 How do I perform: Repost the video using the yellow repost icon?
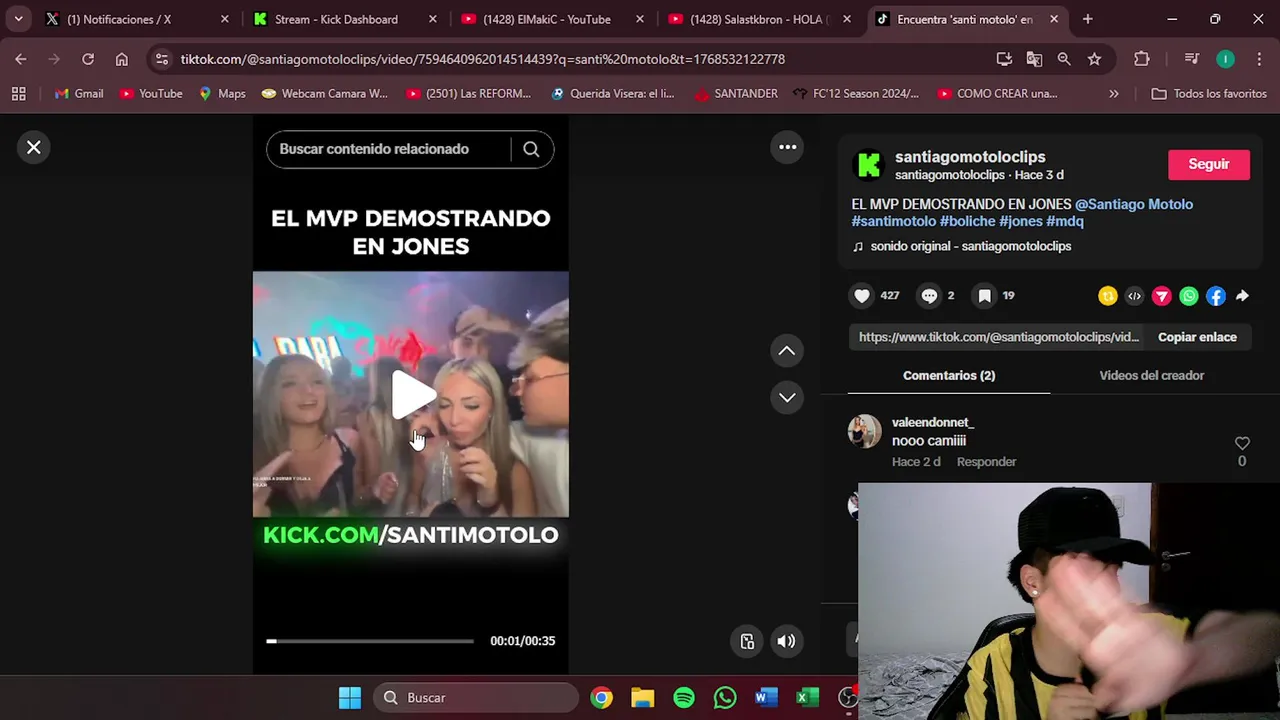tap(1107, 296)
